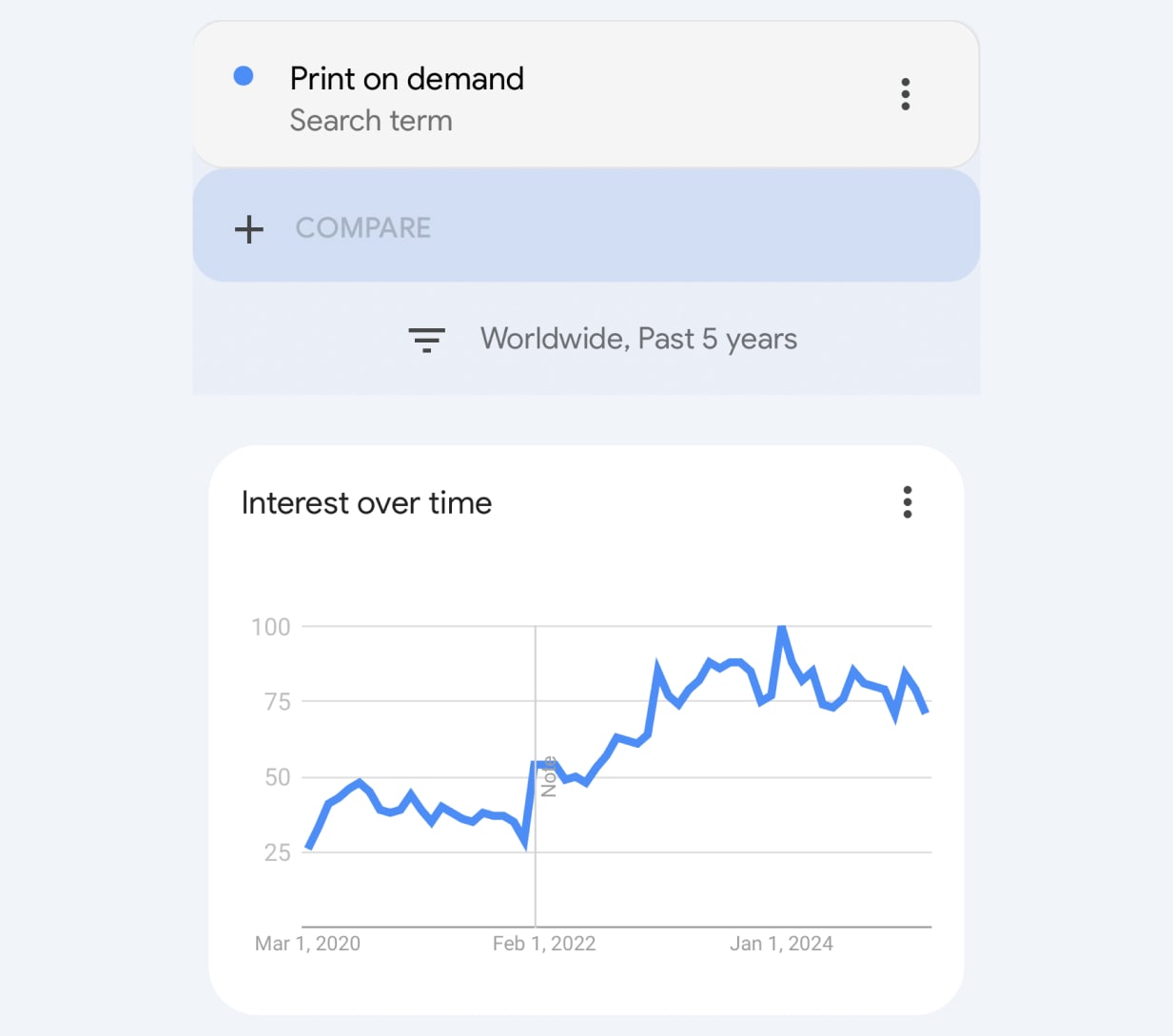Open the Interest over time options menu
The image size is (1173, 1036).
[907, 501]
